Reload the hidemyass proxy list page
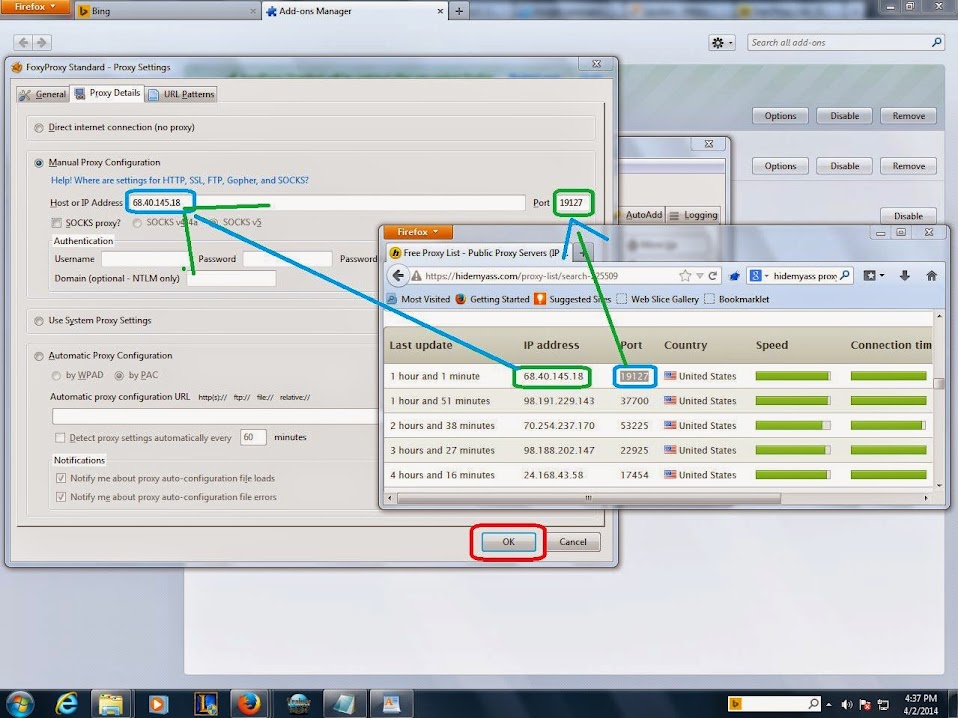 coord(712,276)
